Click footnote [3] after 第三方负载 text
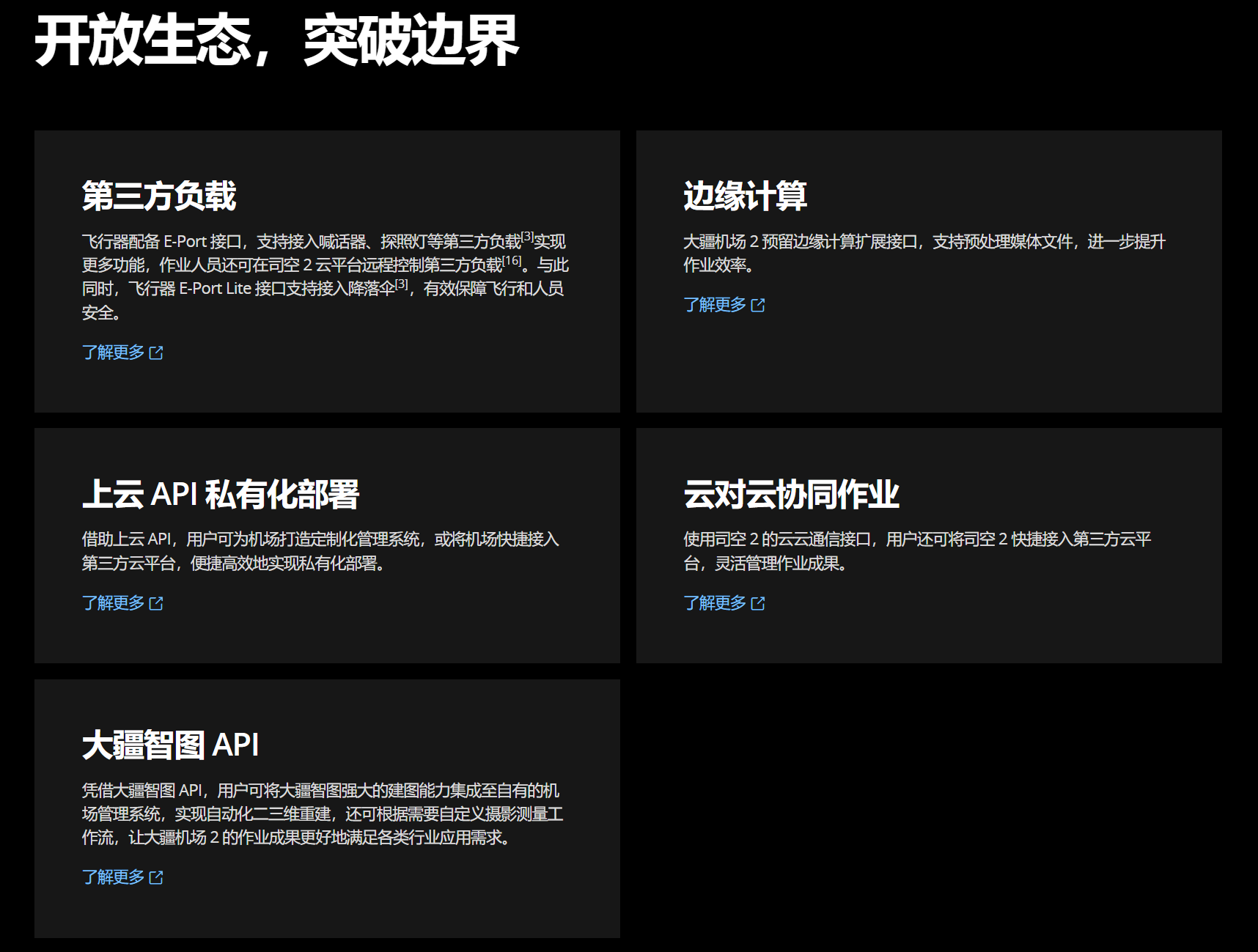1258x952 pixels. (527, 237)
